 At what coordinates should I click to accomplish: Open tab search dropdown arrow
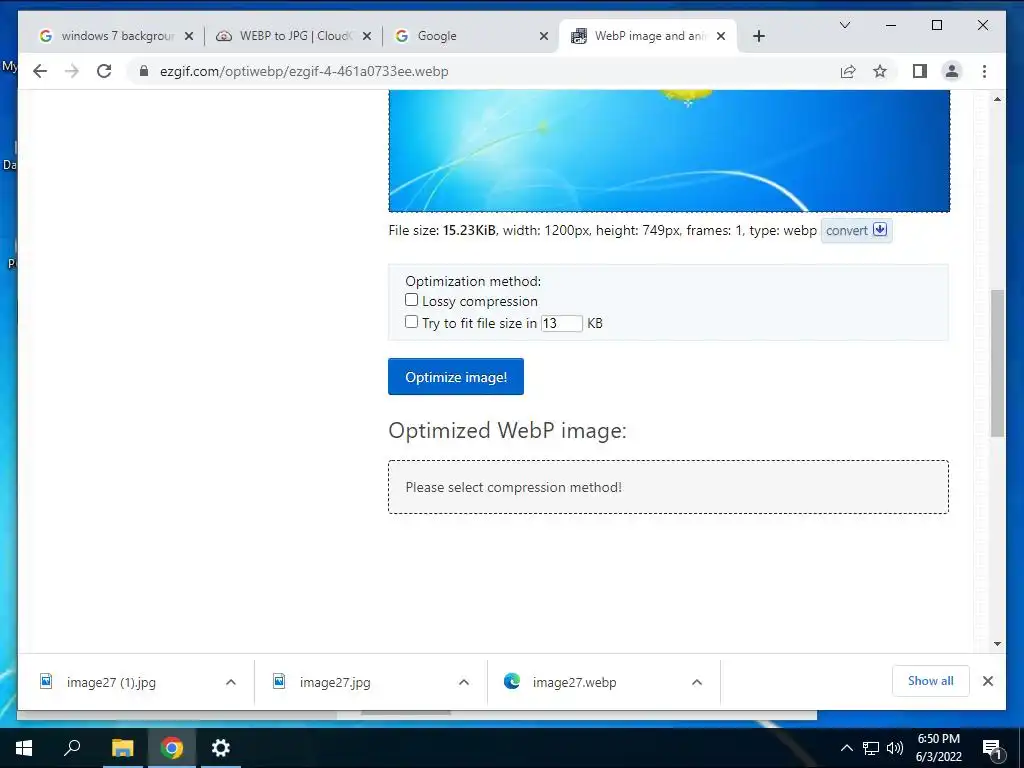click(844, 25)
